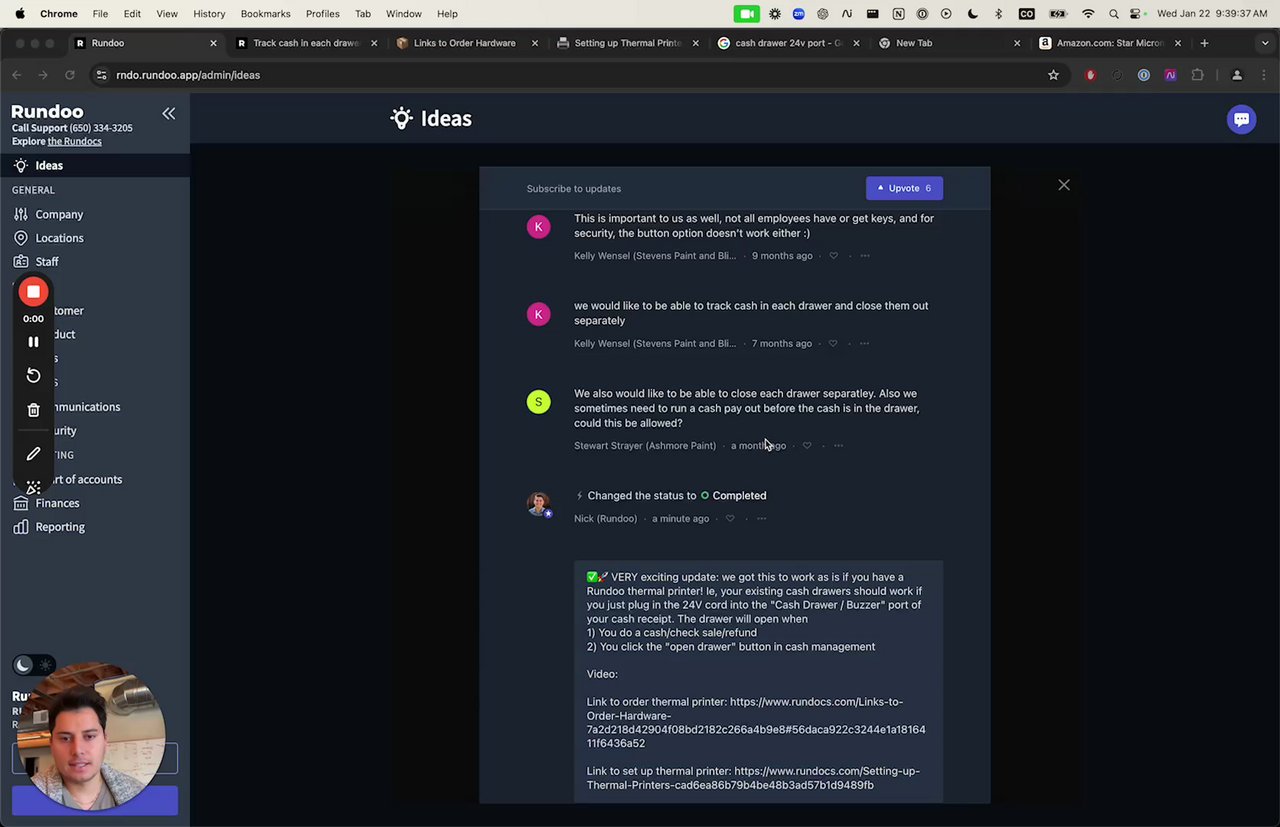
Task: Click the confetti effects icon in recorder
Action: coord(33,488)
